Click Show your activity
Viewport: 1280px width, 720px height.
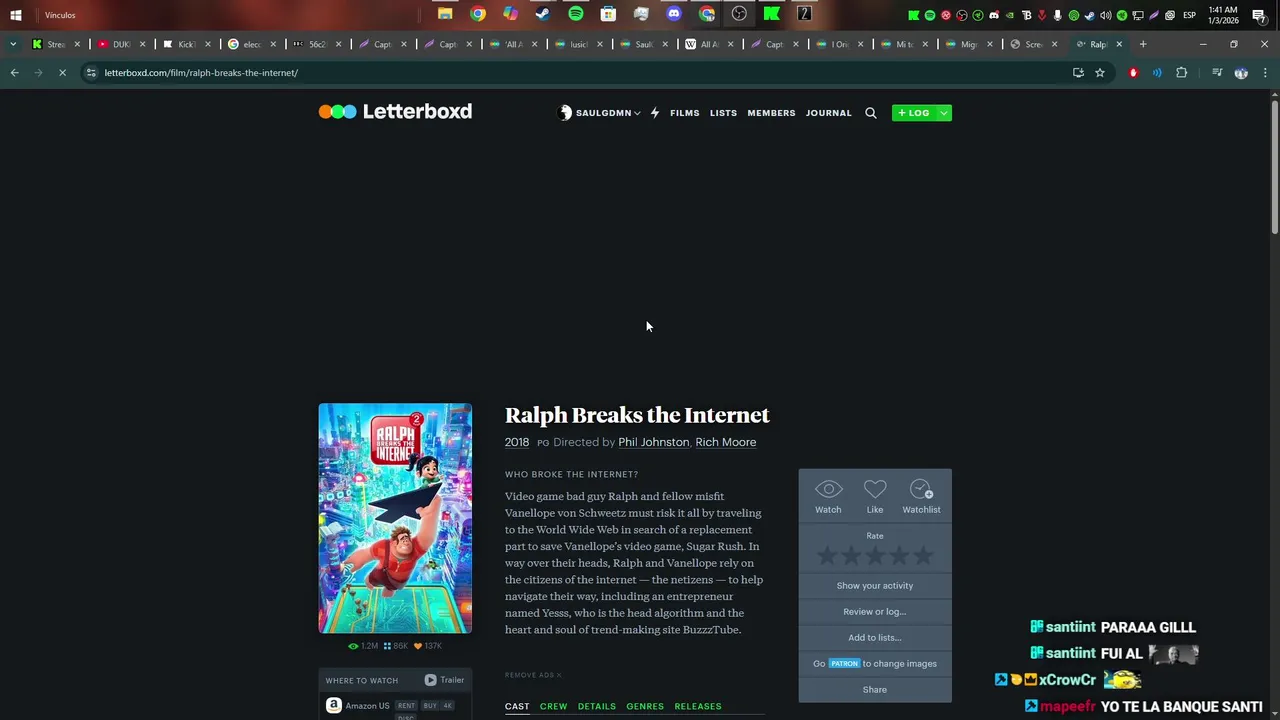pyautogui.click(x=875, y=586)
